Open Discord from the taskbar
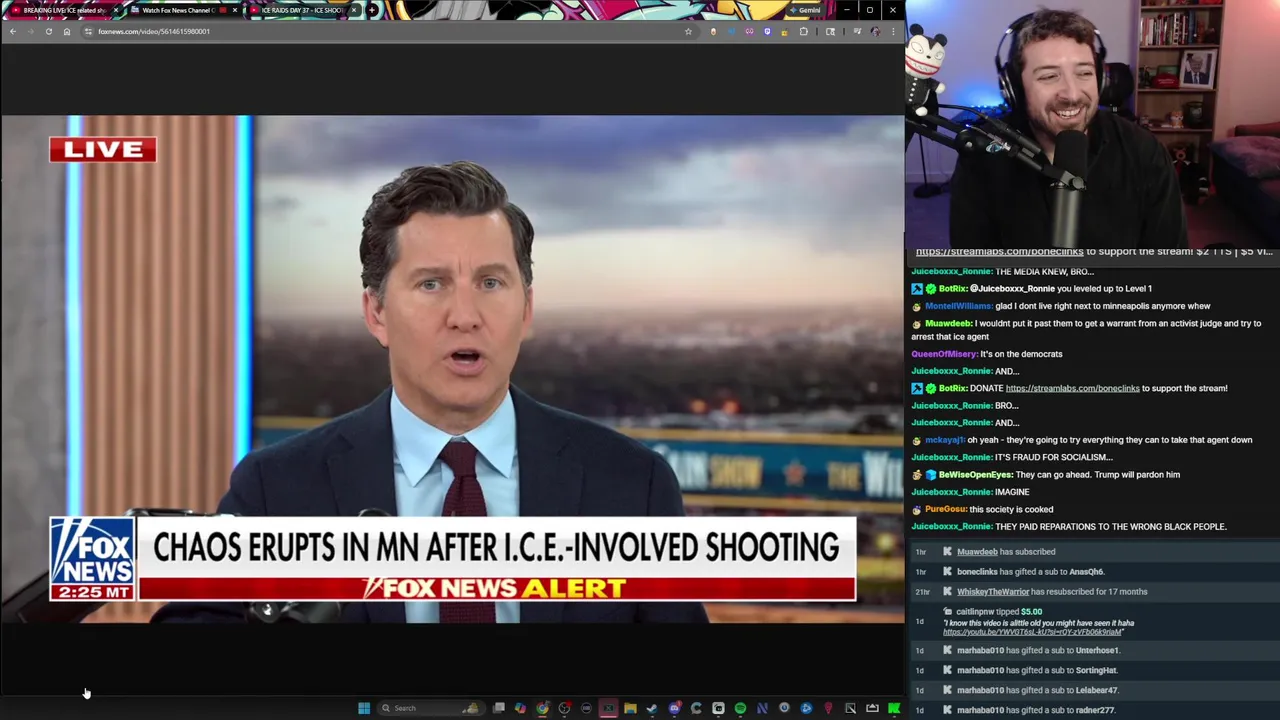Viewport: 1280px width, 720px height. pos(675,708)
